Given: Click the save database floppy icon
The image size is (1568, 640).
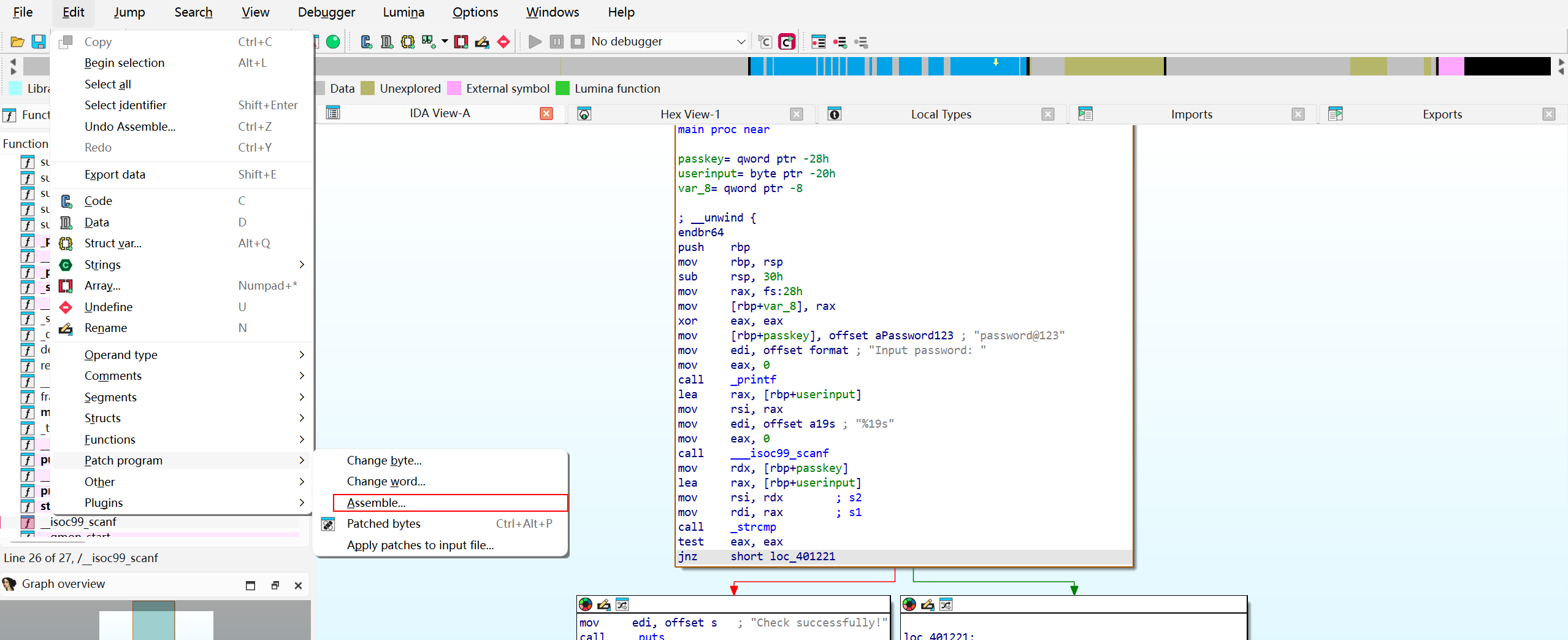Looking at the screenshot, I should [38, 42].
